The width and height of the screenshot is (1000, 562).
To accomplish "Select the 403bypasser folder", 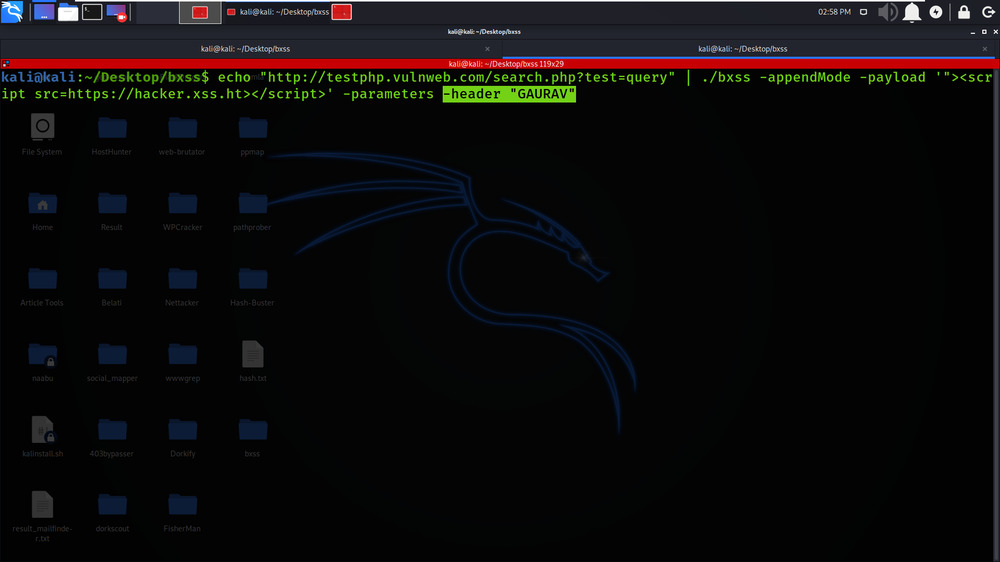I will pyautogui.click(x=112, y=436).
